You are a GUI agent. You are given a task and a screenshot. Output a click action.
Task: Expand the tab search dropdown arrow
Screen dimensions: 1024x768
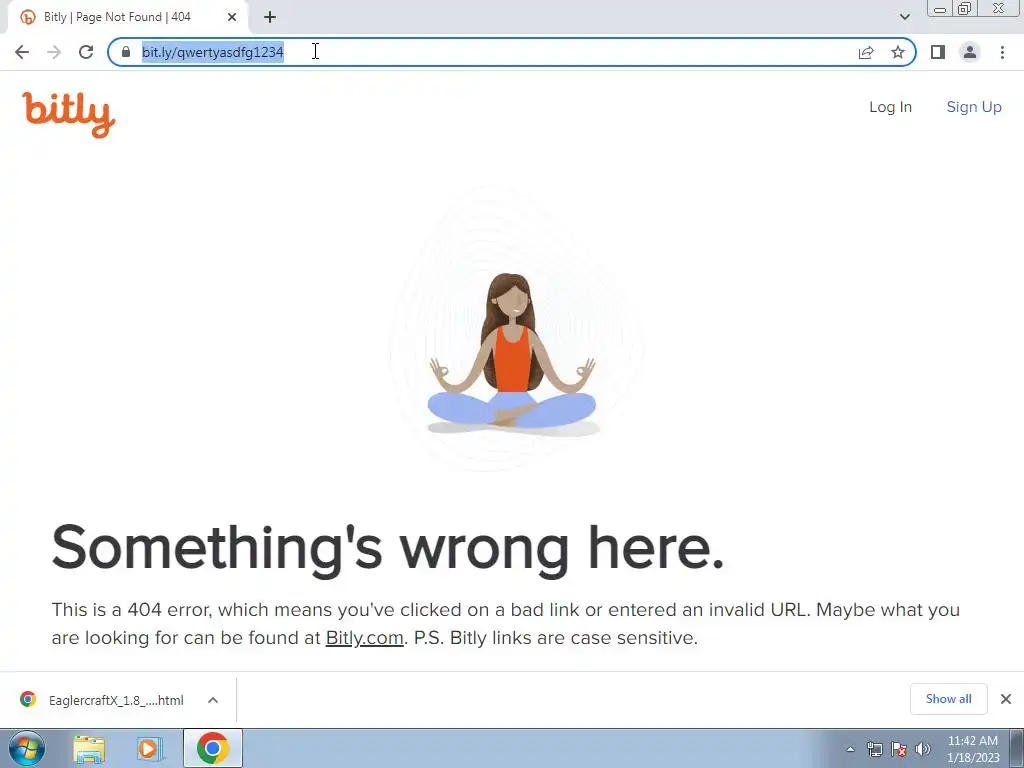point(904,17)
